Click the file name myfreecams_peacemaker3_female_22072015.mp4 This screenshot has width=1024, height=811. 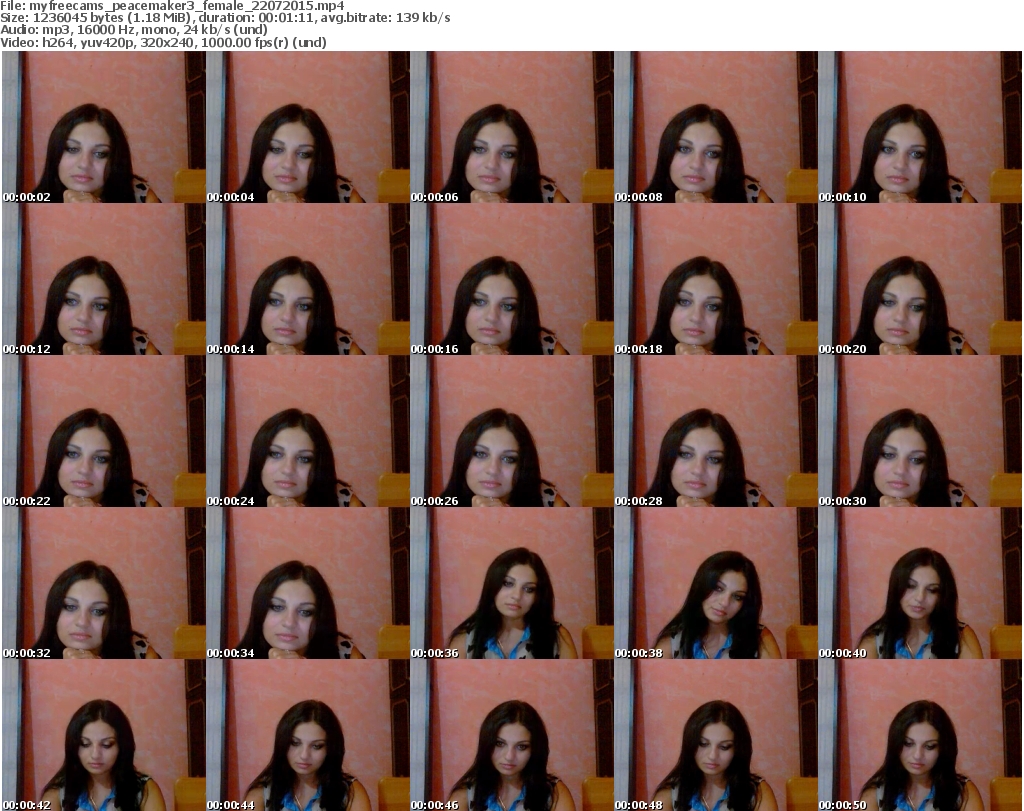[187, 6]
